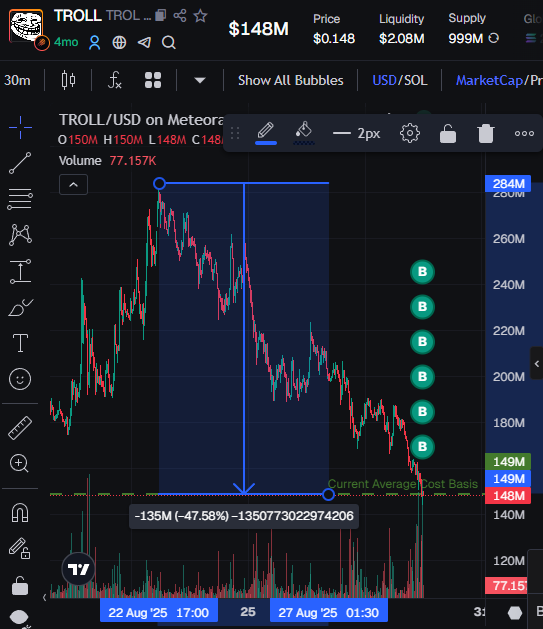The image size is (543, 629).
Task: Collapse the indicator legend chevron
Action: click(73, 185)
